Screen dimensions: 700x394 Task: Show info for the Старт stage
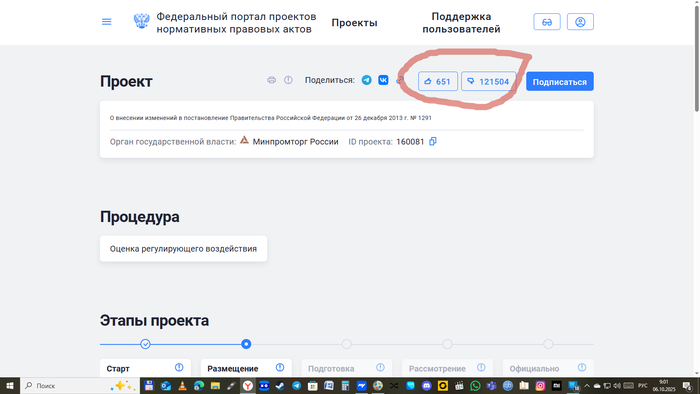tap(179, 368)
